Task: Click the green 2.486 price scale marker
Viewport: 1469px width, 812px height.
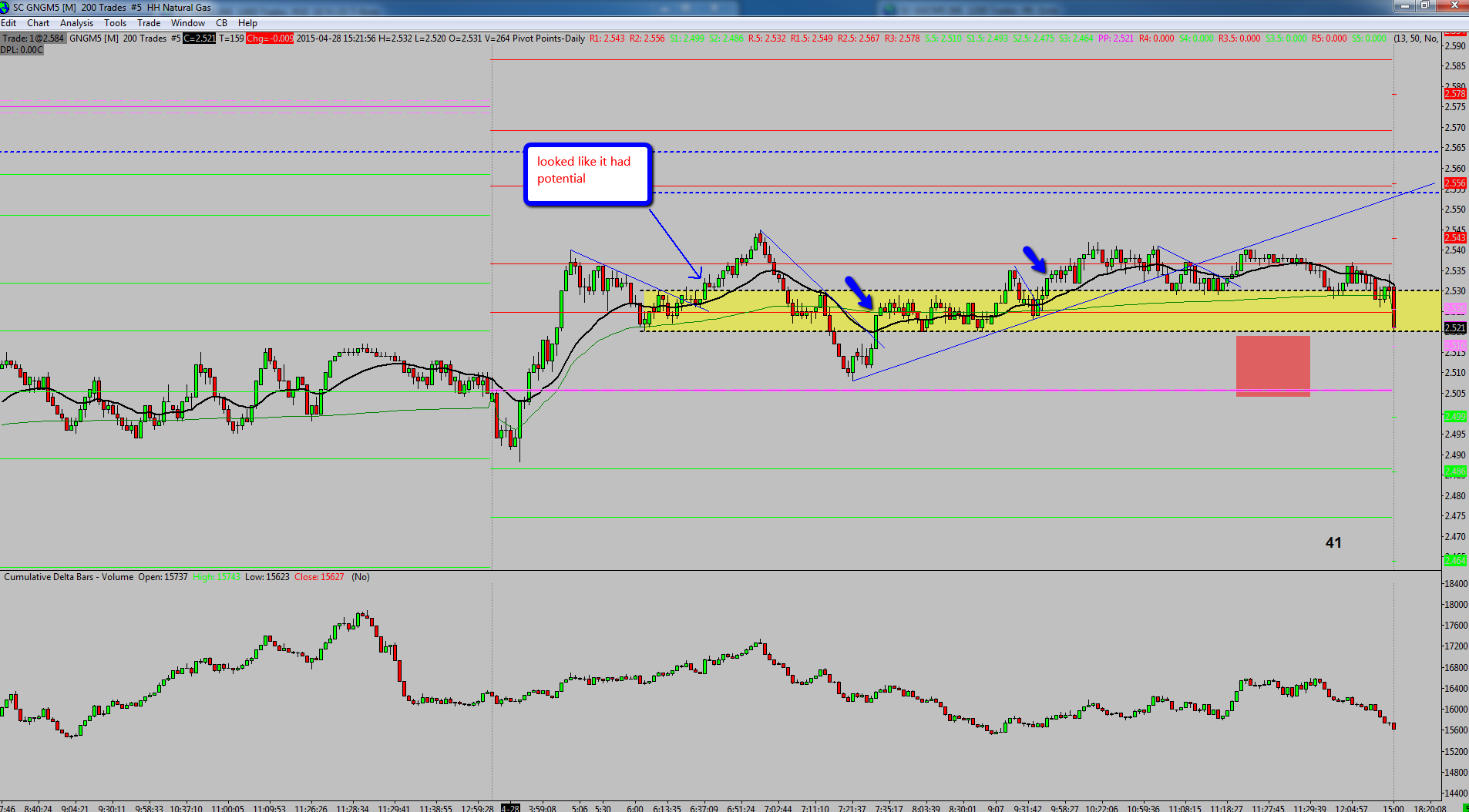Action: pos(1455,471)
